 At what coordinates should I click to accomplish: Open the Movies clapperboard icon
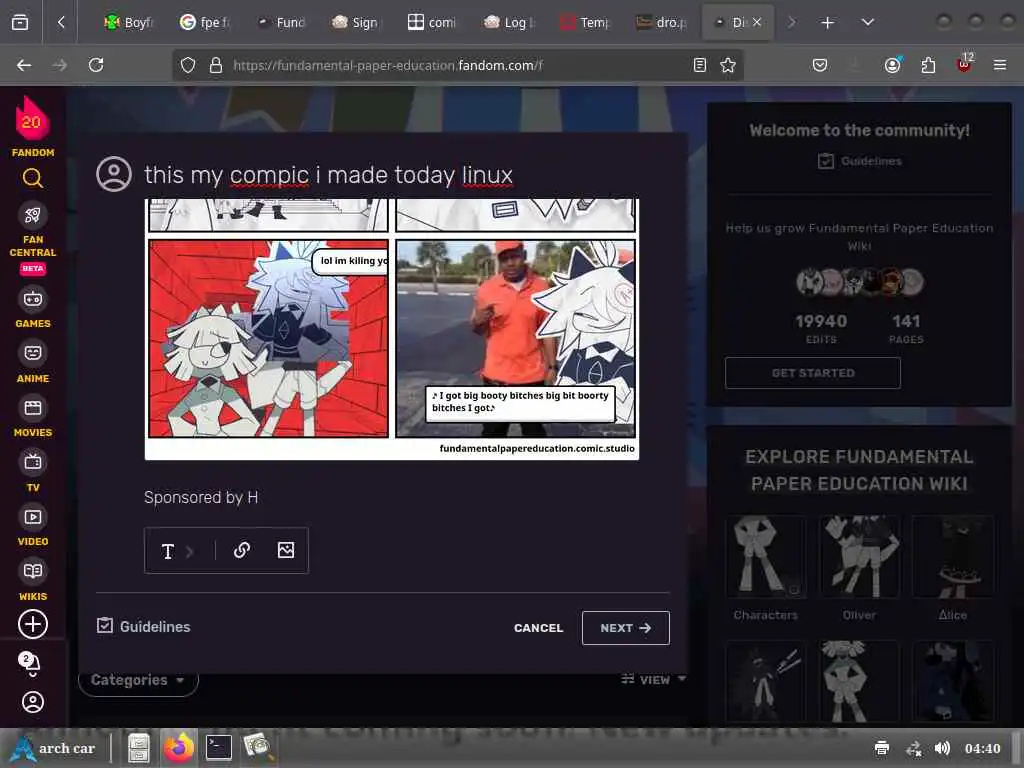click(x=33, y=408)
